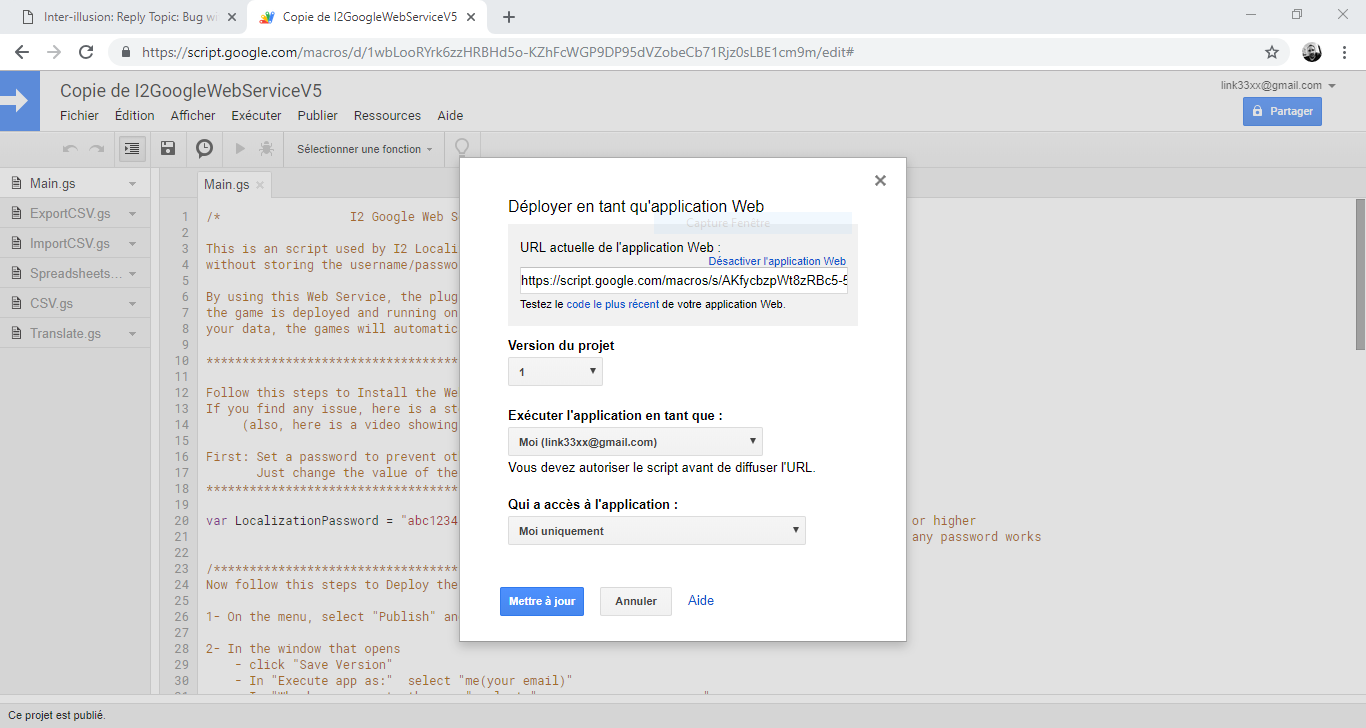Click the Désactiver l'application Web link
Viewport: 1366px width, 728px height.
pos(777,261)
